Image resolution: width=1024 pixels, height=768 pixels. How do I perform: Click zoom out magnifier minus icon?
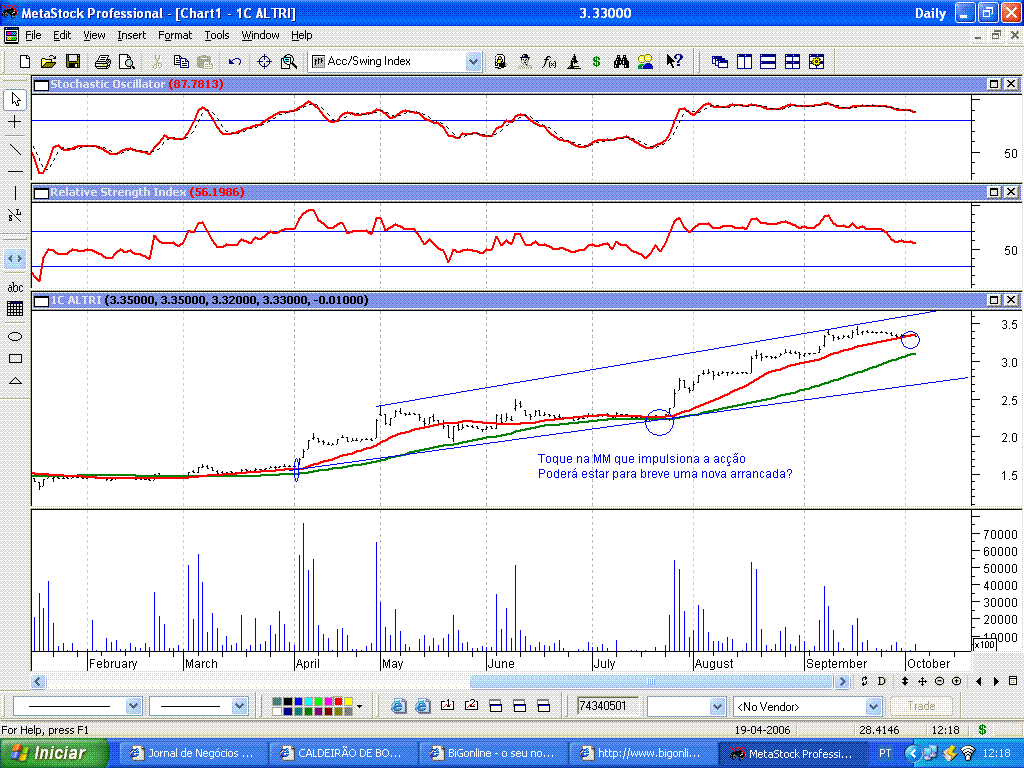tap(939, 681)
